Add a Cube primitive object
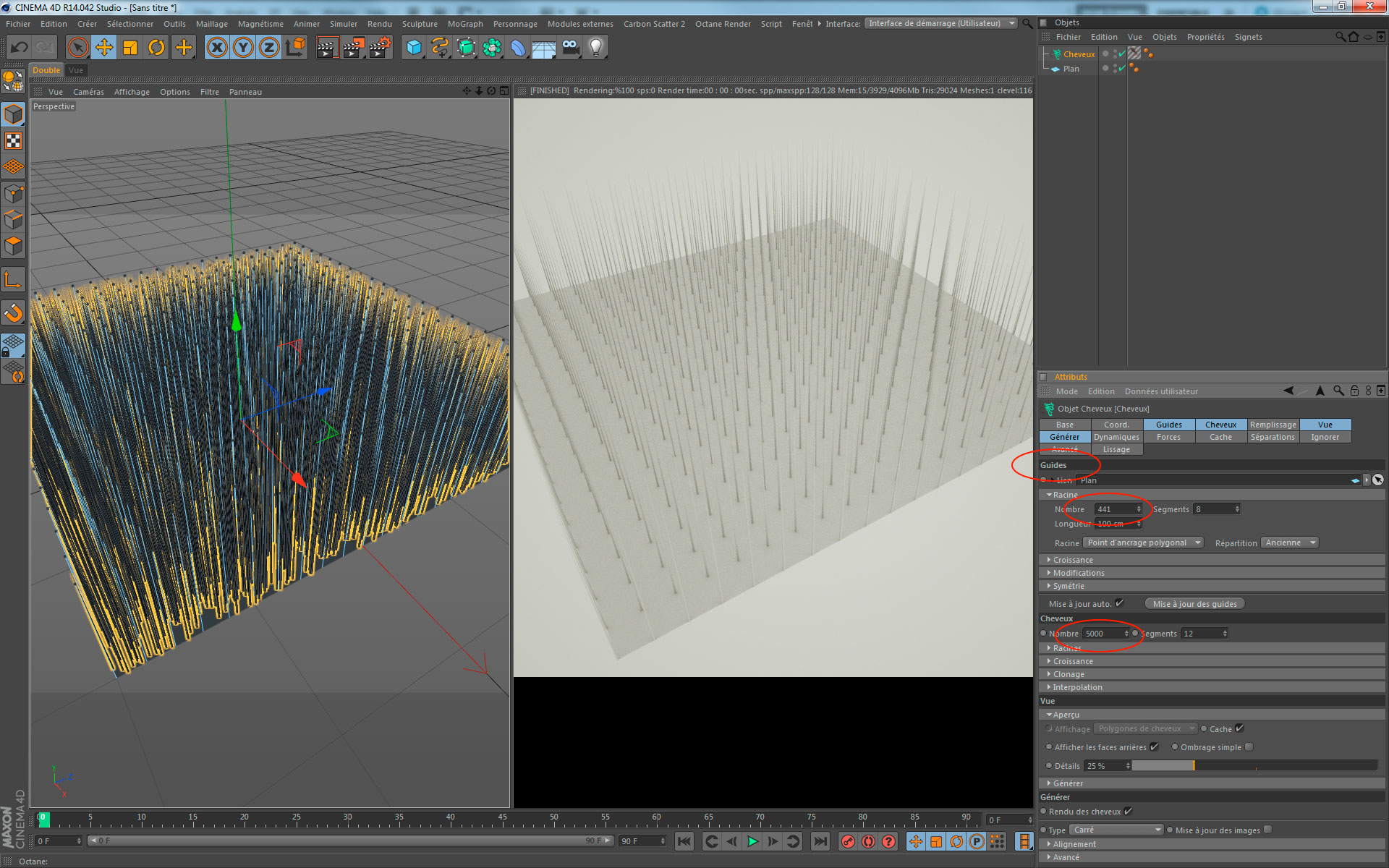This screenshot has width=1389, height=868. pyautogui.click(x=414, y=48)
